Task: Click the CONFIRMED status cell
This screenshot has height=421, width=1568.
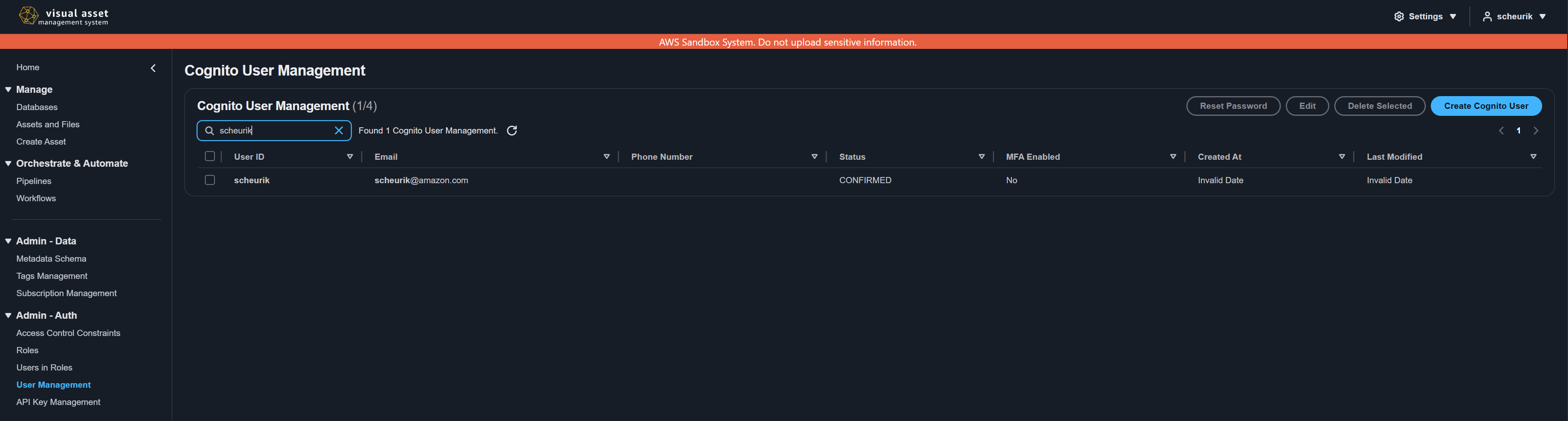Action: (865, 181)
